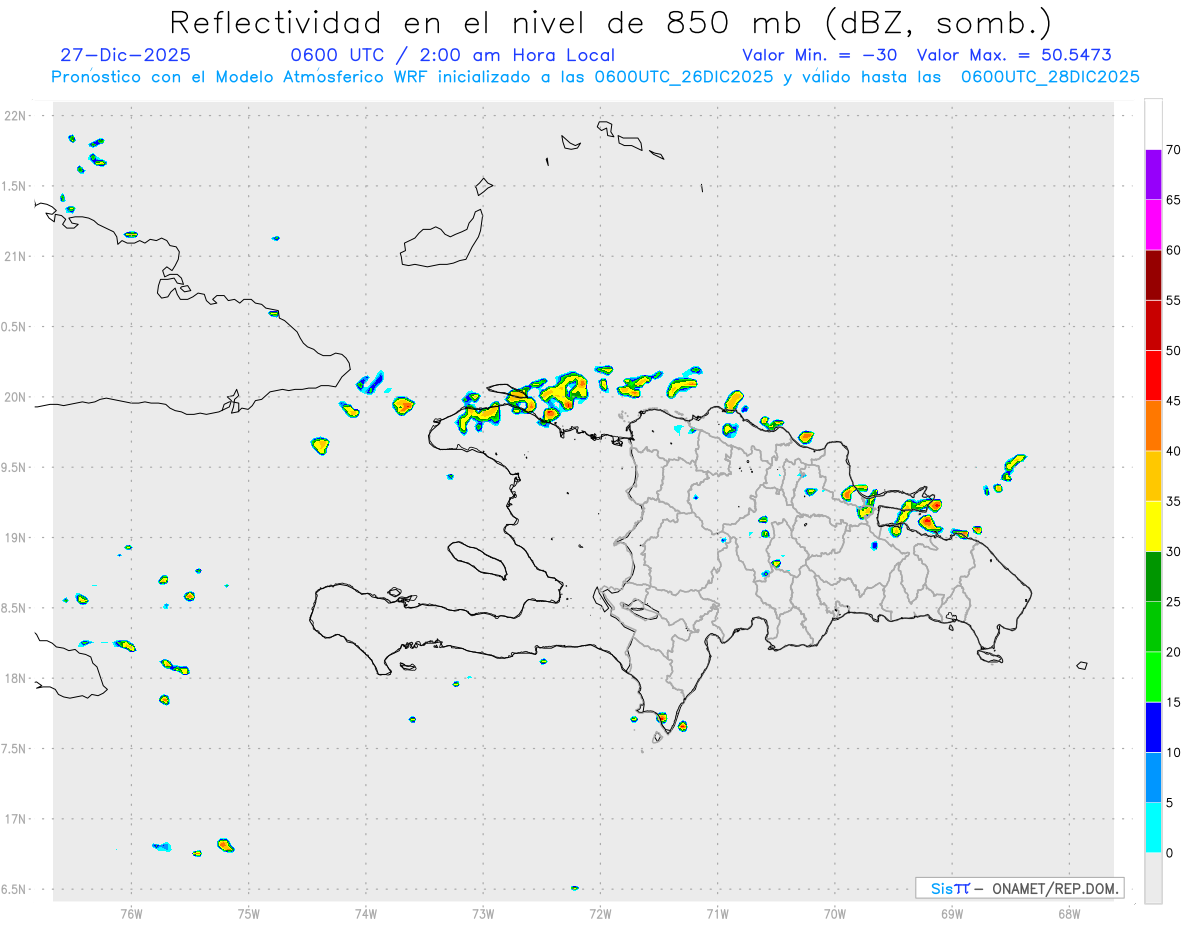
Task: Select the '20N' latitude label
Action: coord(17,397)
